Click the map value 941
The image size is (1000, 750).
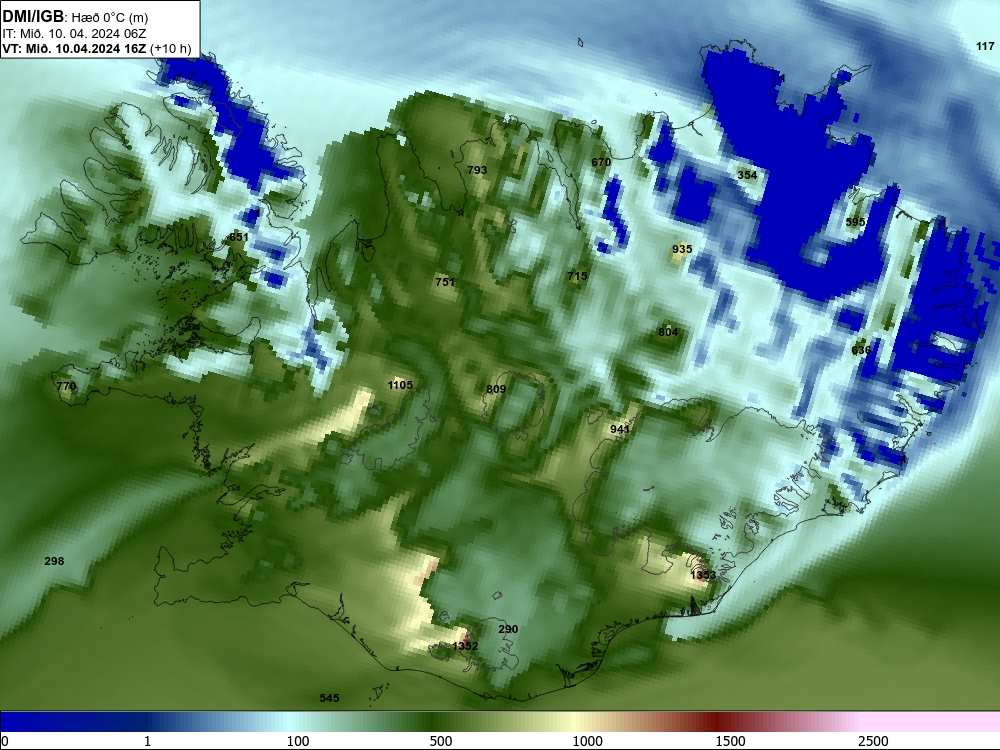click(x=620, y=429)
